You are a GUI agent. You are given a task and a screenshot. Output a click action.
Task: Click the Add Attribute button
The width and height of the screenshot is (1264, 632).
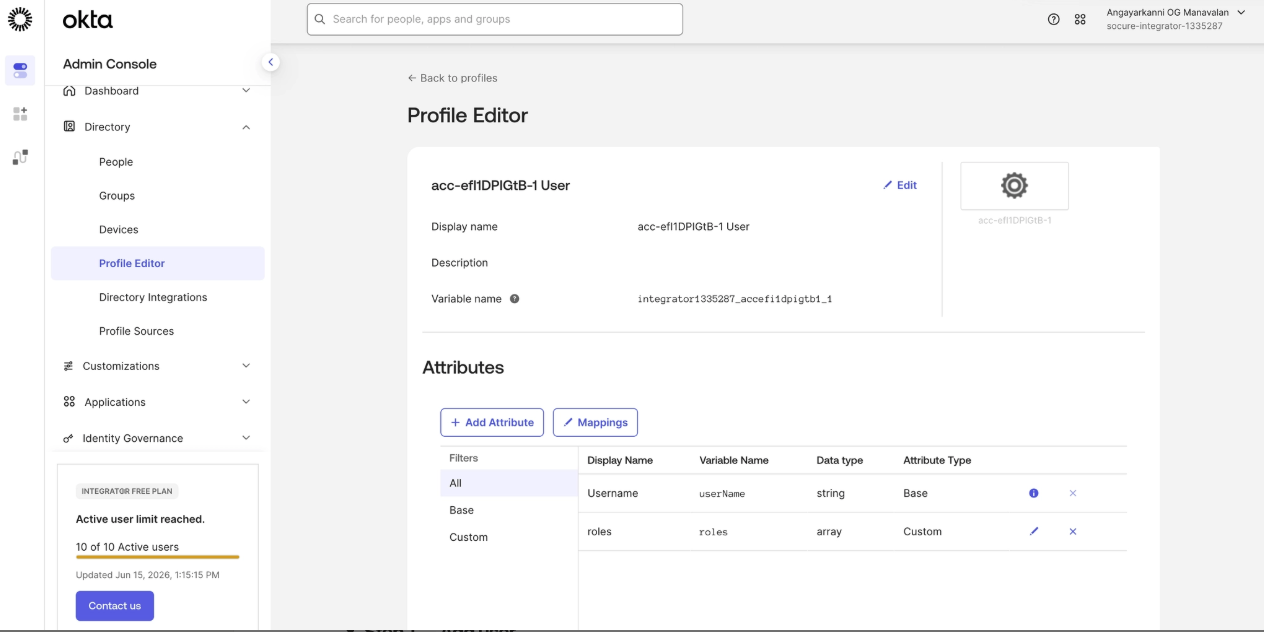pyautogui.click(x=492, y=422)
